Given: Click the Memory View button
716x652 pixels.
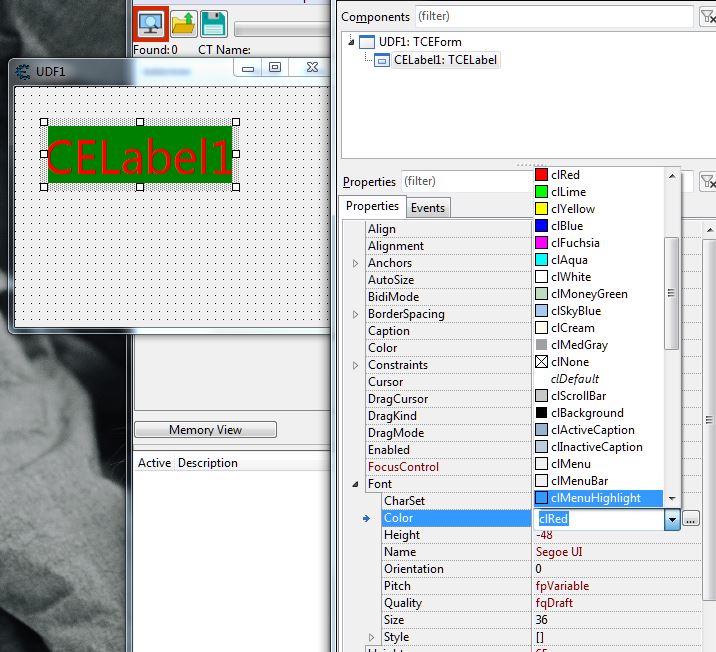Looking at the screenshot, I should click(x=205, y=430).
